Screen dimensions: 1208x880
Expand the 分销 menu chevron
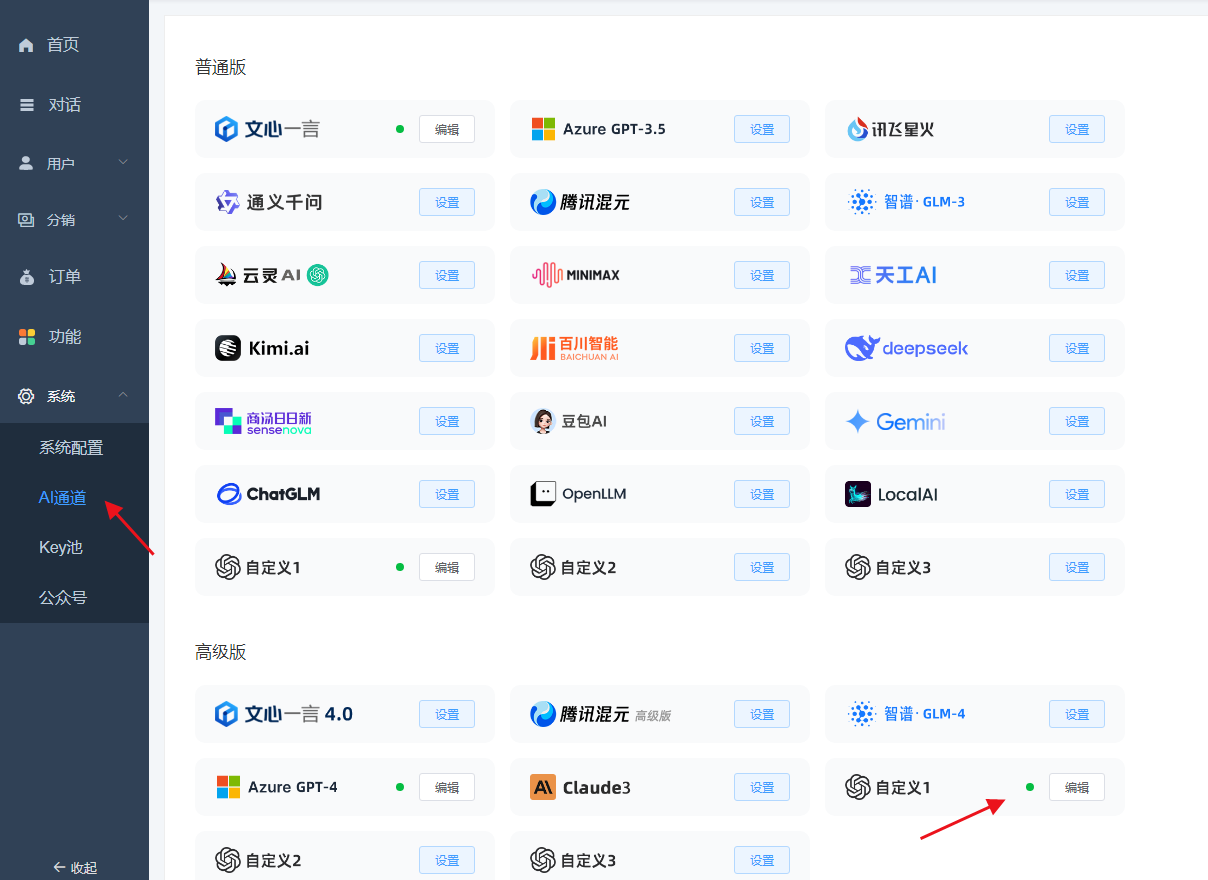click(123, 218)
